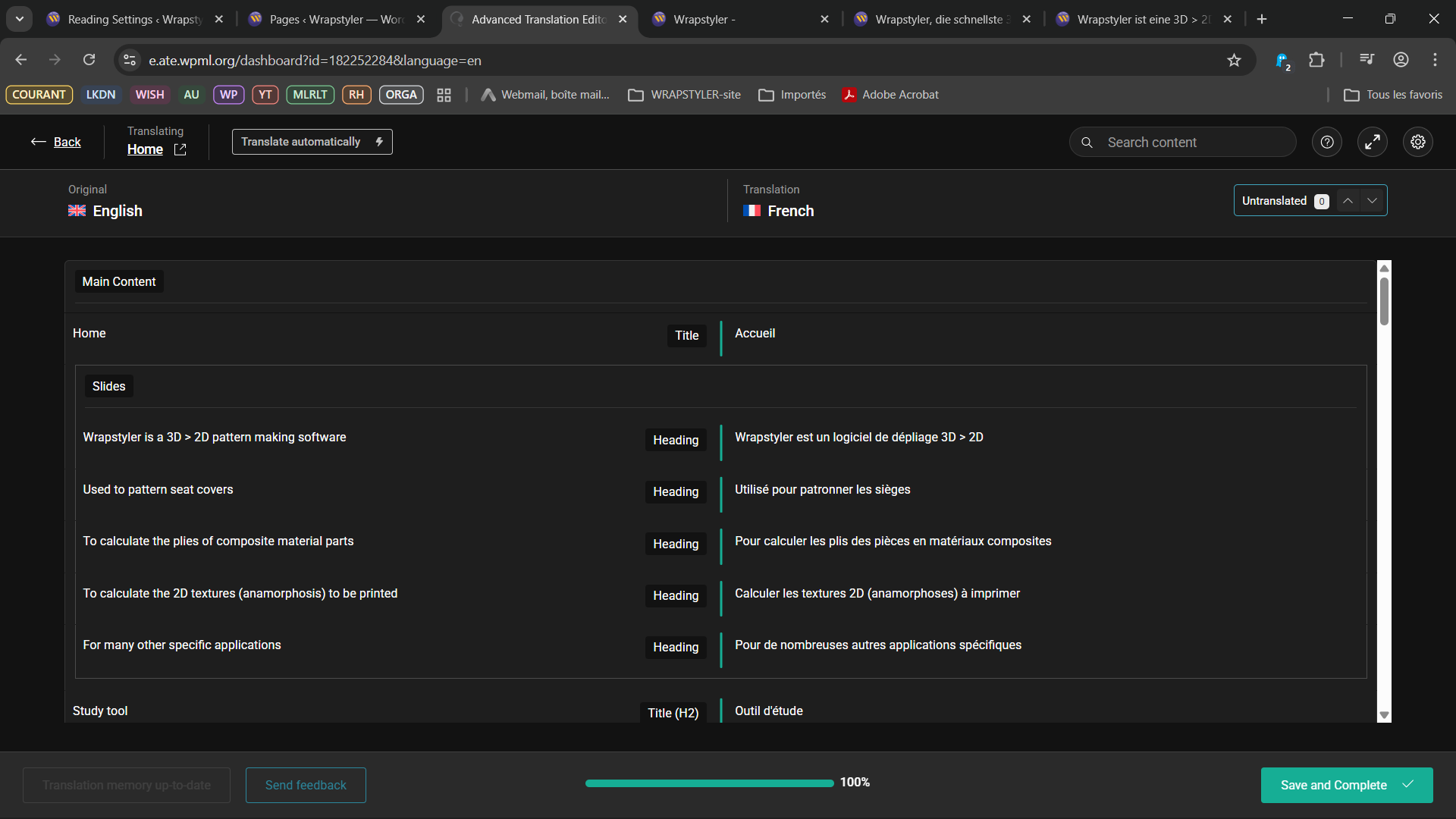Open the Chrome three-dot menu
The height and width of the screenshot is (819, 1456).
click(x=1435, y=60)
